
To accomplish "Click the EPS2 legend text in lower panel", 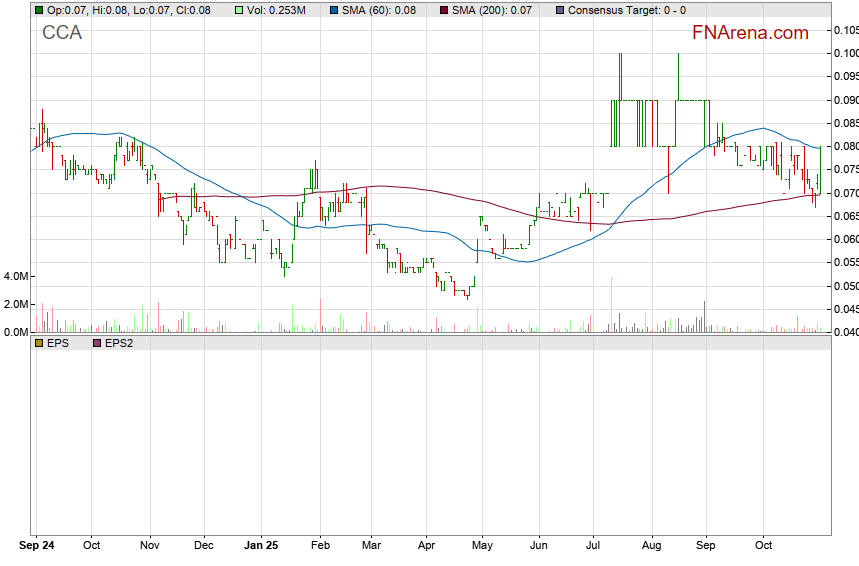I will (120, 343).
